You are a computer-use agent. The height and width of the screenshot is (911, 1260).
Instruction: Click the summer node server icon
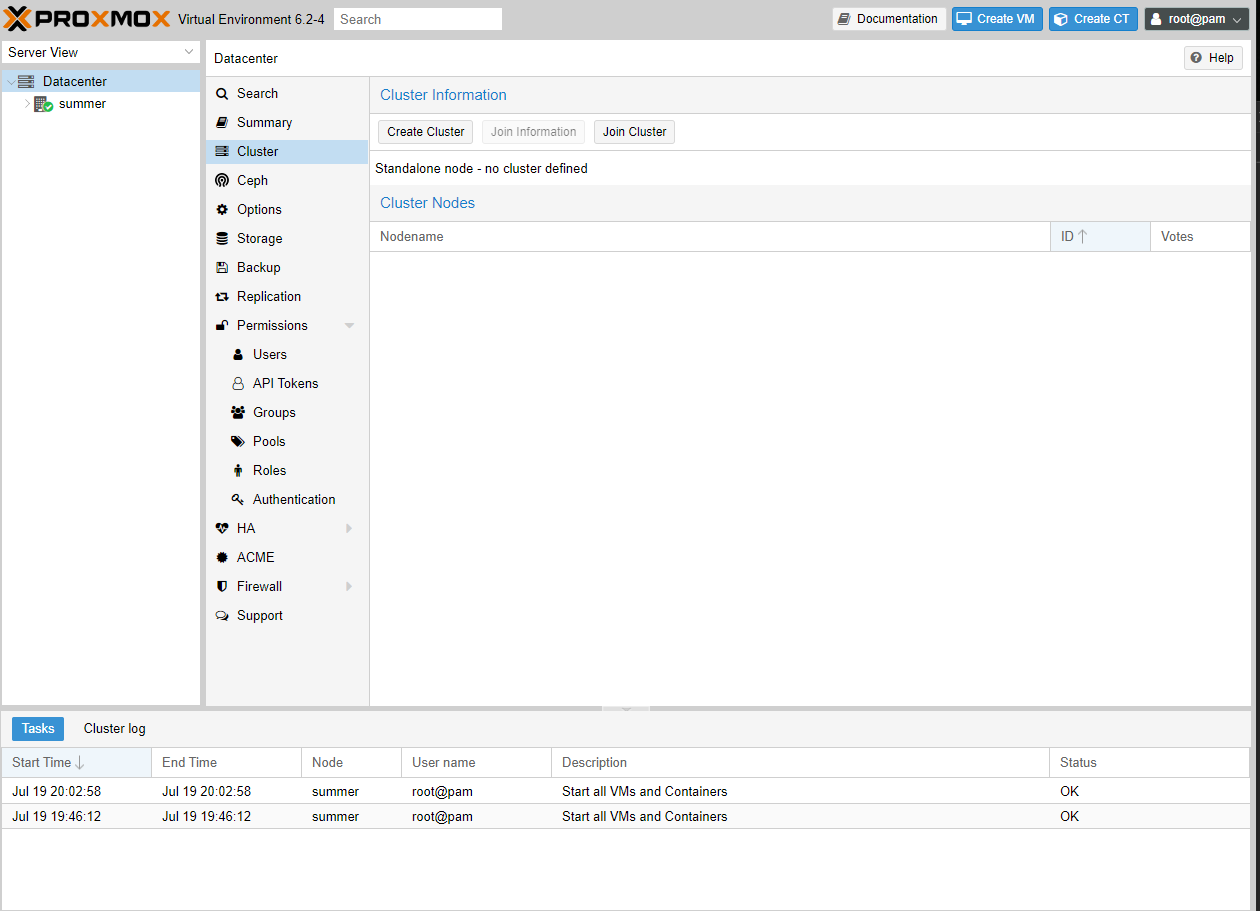tap(43, 104)
